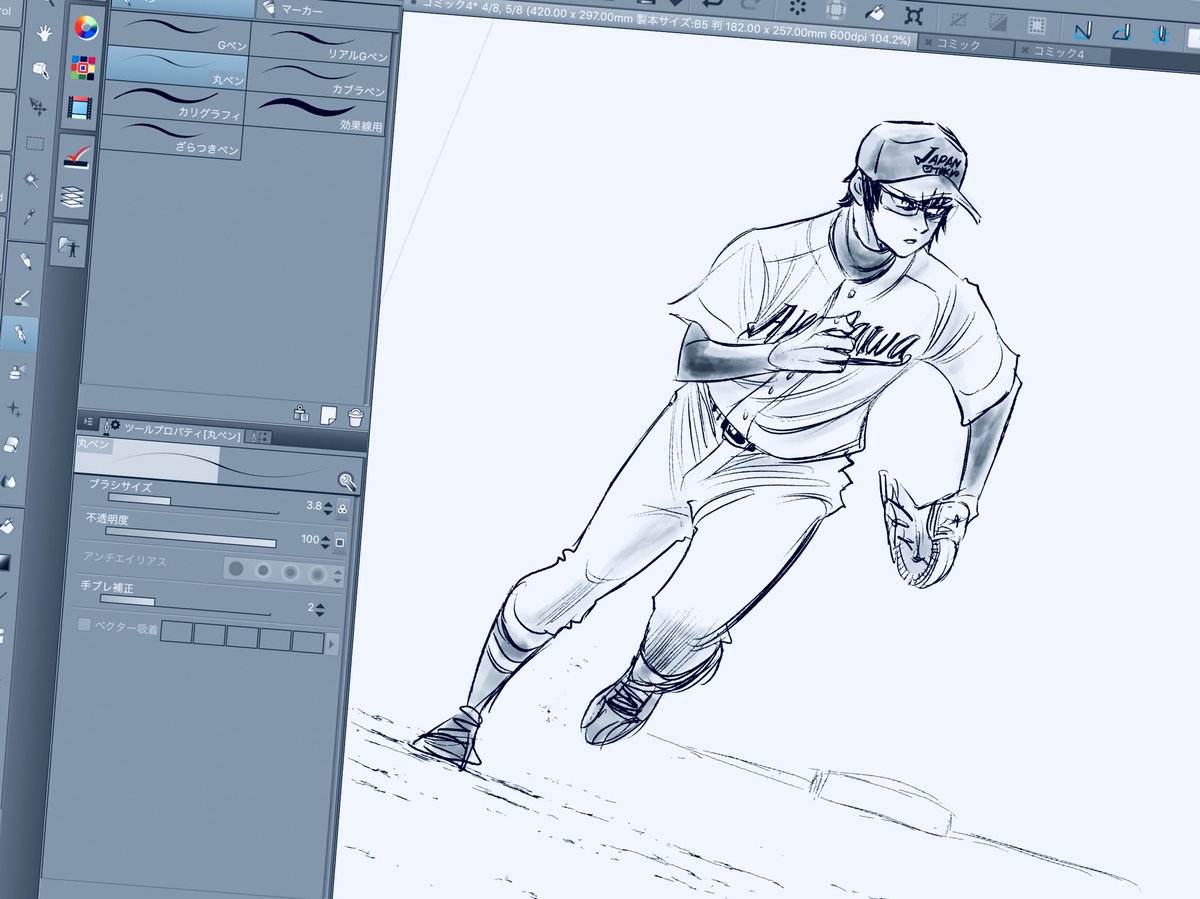Click the 手ブレ補正 value stepper arrows
This screenshot has height=899, width=1200.
319,609
